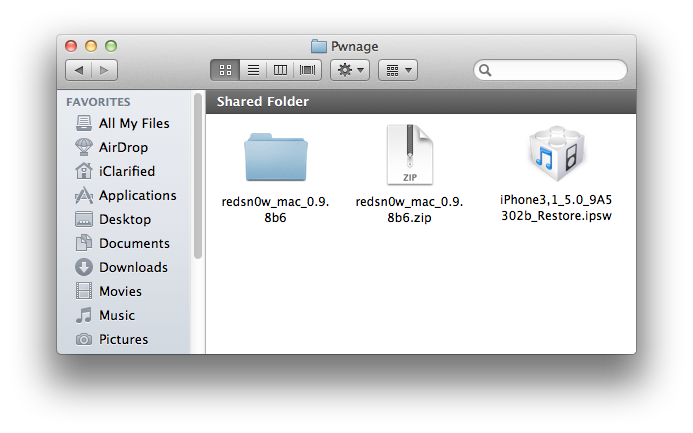Select AirDrop in the sidebar
693x433 pixels.
pyautogui.click(x=123, y=147)
